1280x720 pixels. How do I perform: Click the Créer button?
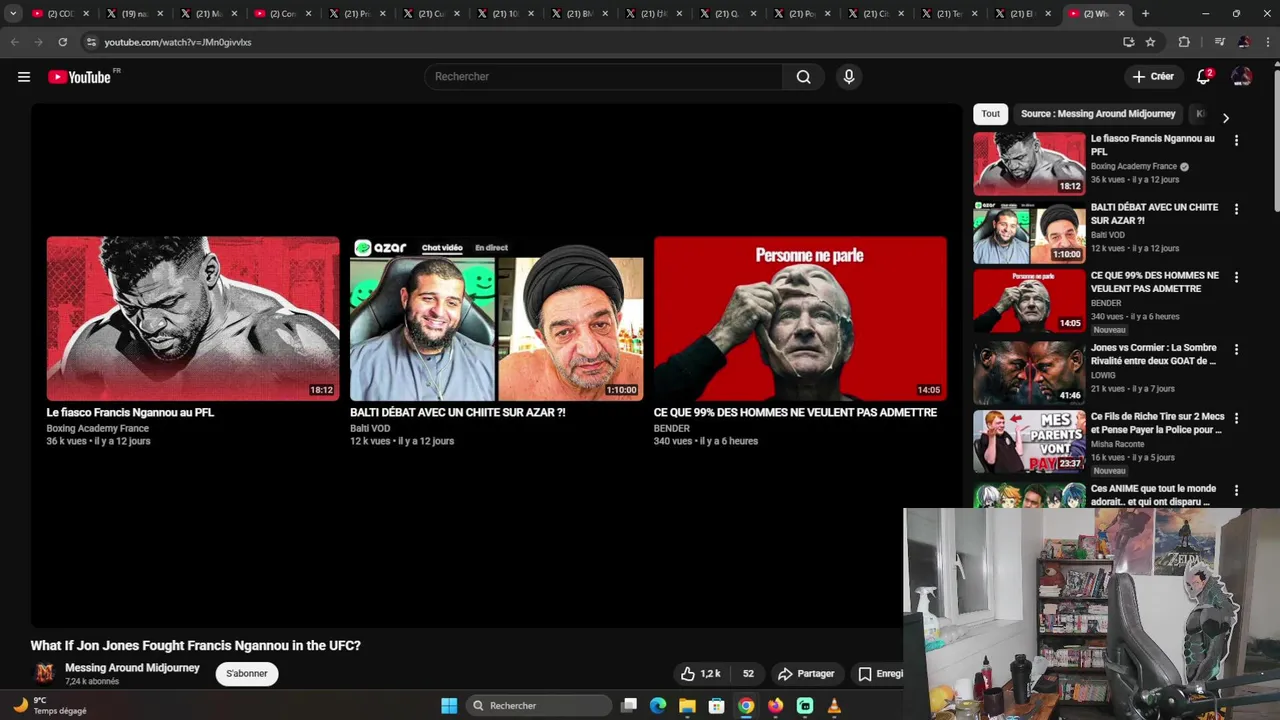pyautogui.click(x=1153, y=77)
